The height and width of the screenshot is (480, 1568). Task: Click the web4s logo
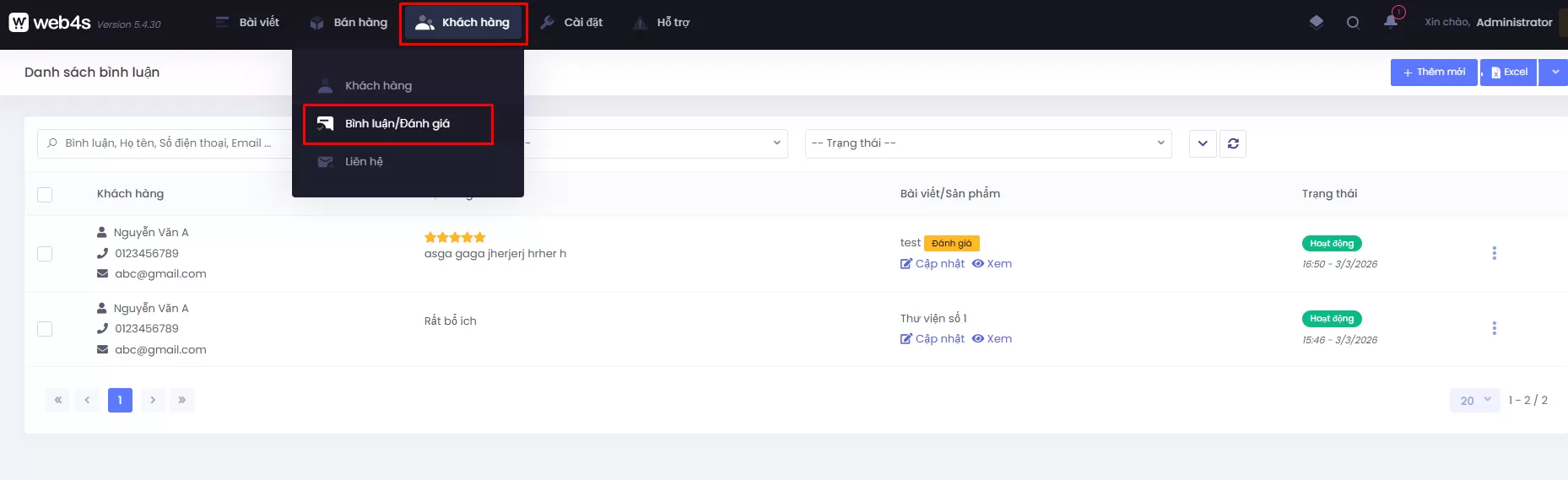click(51, 23)
